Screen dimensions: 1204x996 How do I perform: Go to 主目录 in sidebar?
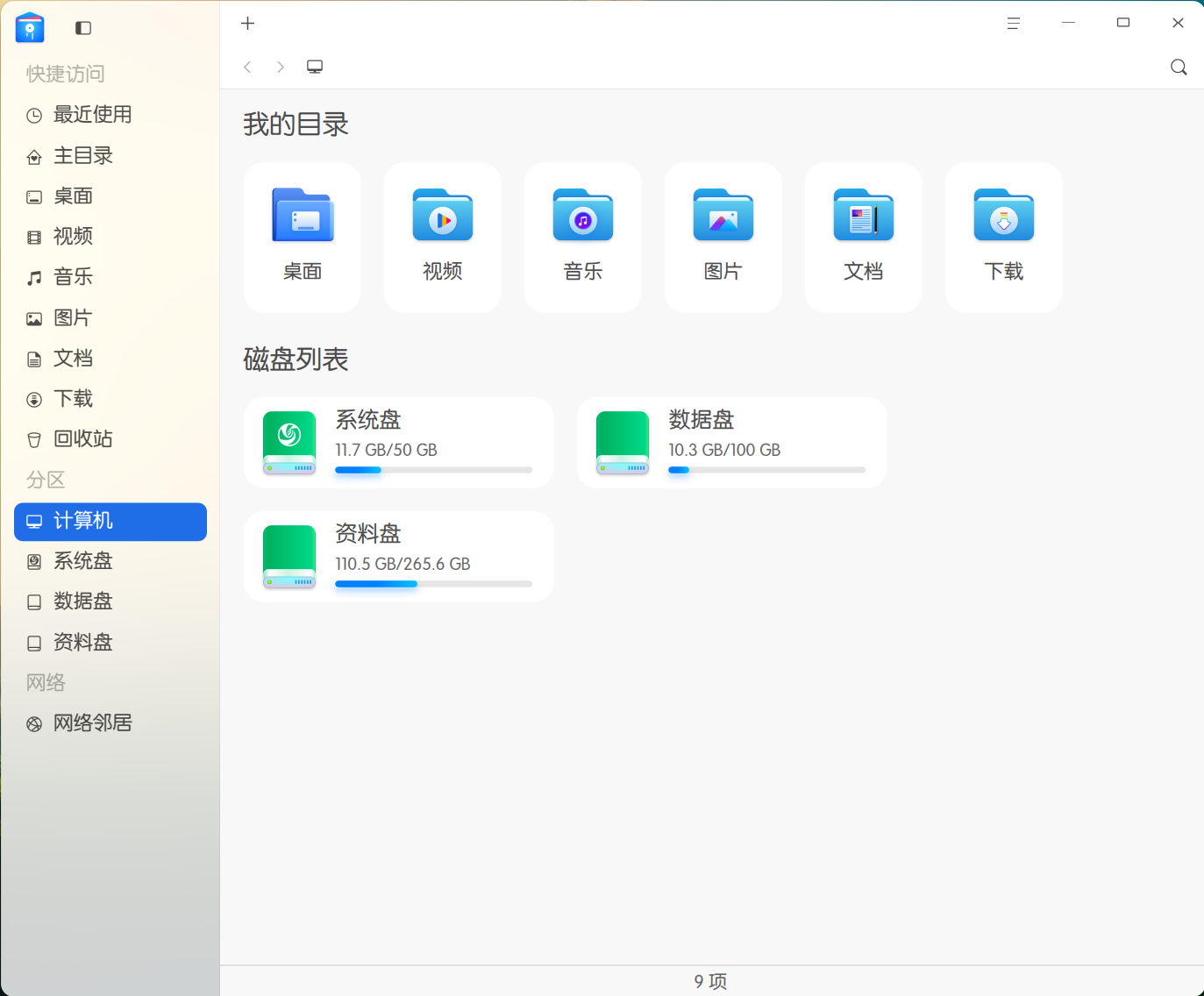click(x=110, y=156)
